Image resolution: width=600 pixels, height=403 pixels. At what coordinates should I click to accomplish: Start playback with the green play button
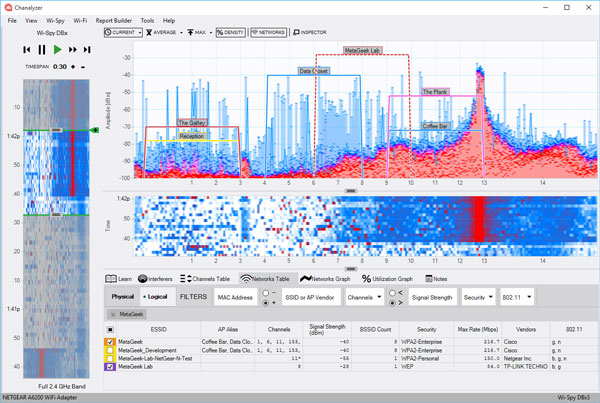coord(57,49)
